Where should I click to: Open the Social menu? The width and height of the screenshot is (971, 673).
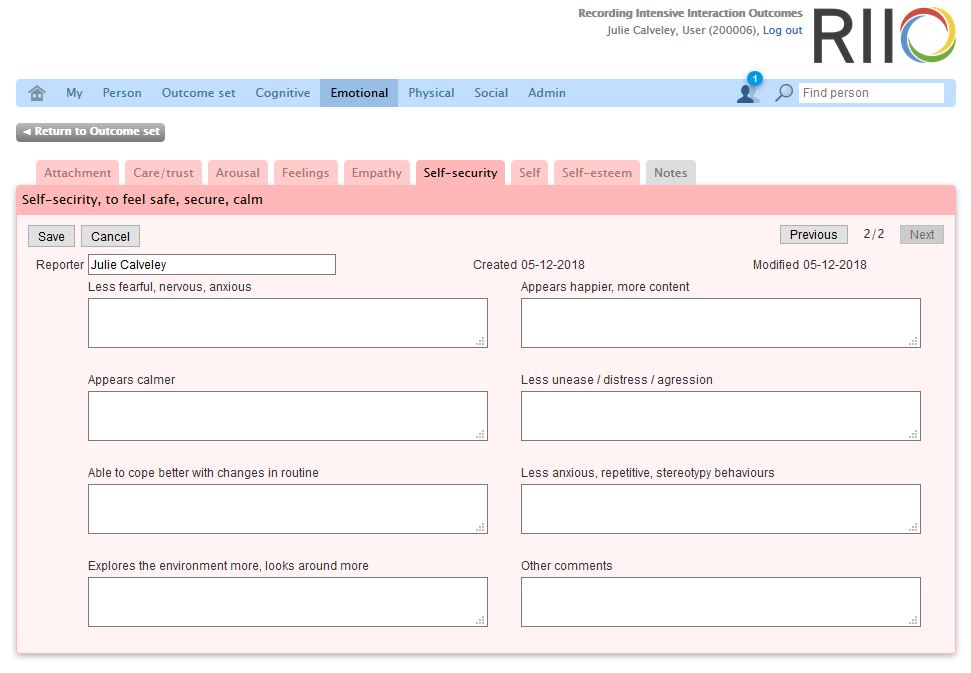[x=491, y=93]
